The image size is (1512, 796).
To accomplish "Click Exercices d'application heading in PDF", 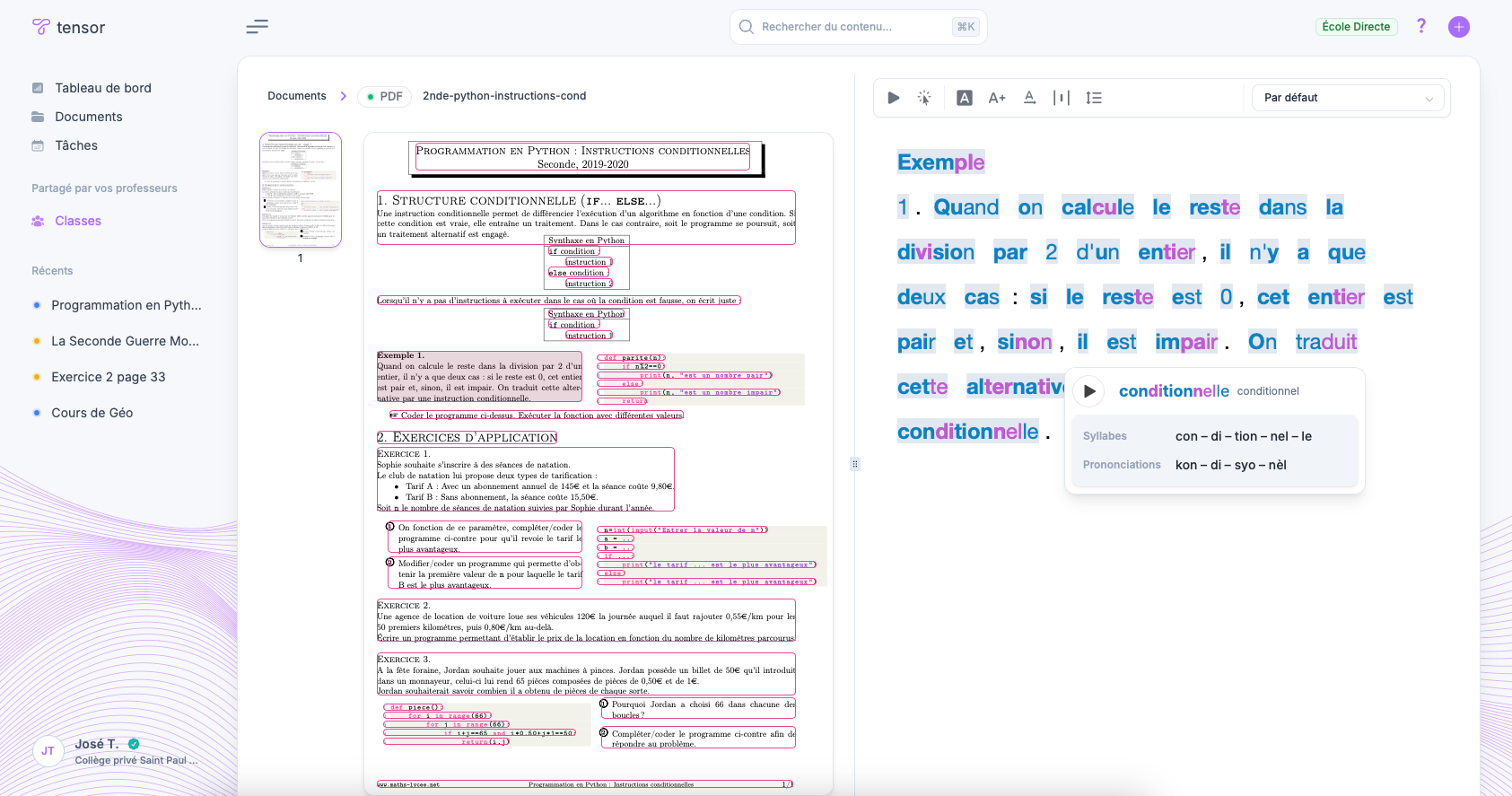I will [467, 438].
